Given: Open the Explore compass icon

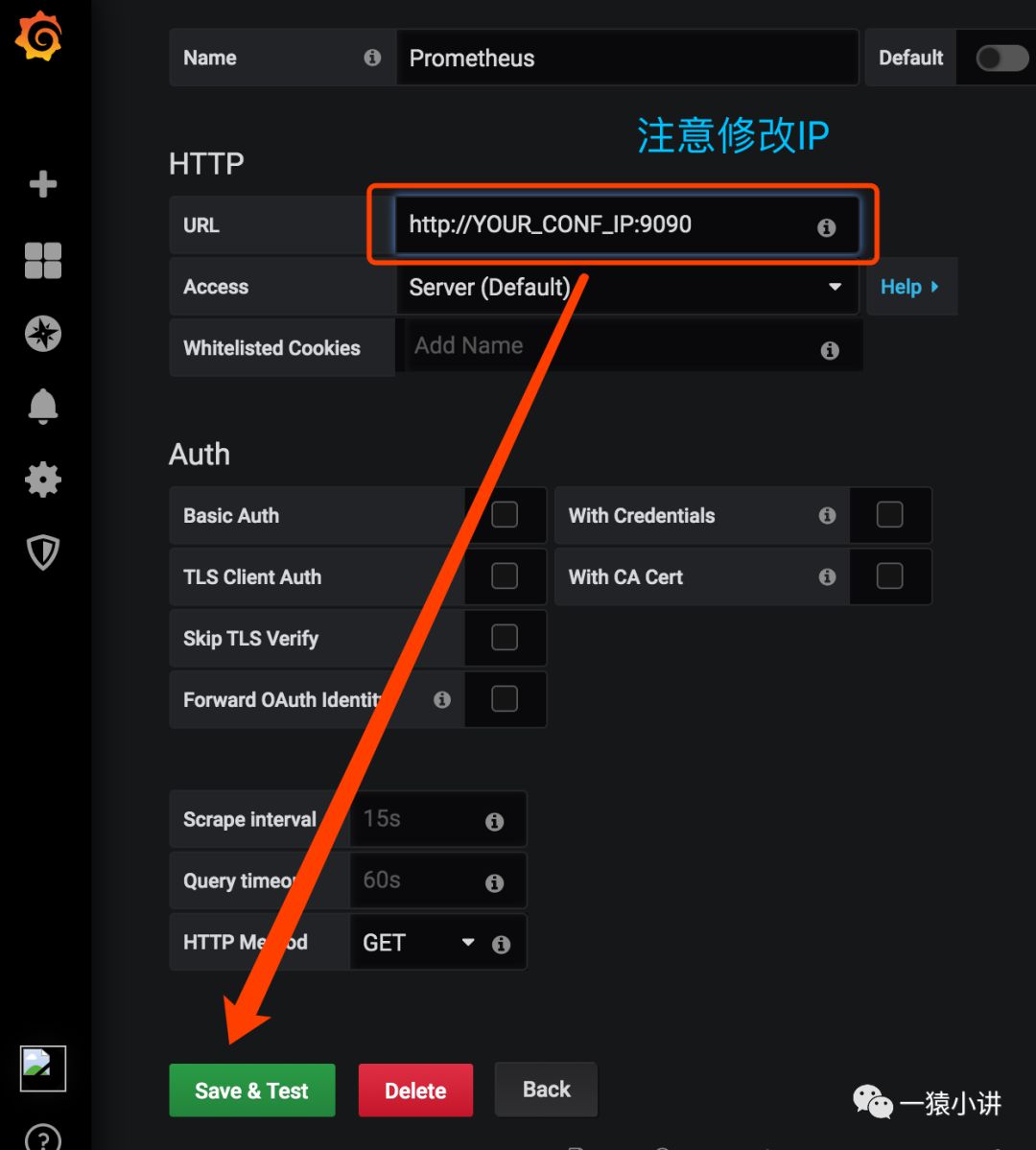Looking at the screenshot, I should [42, 334].
